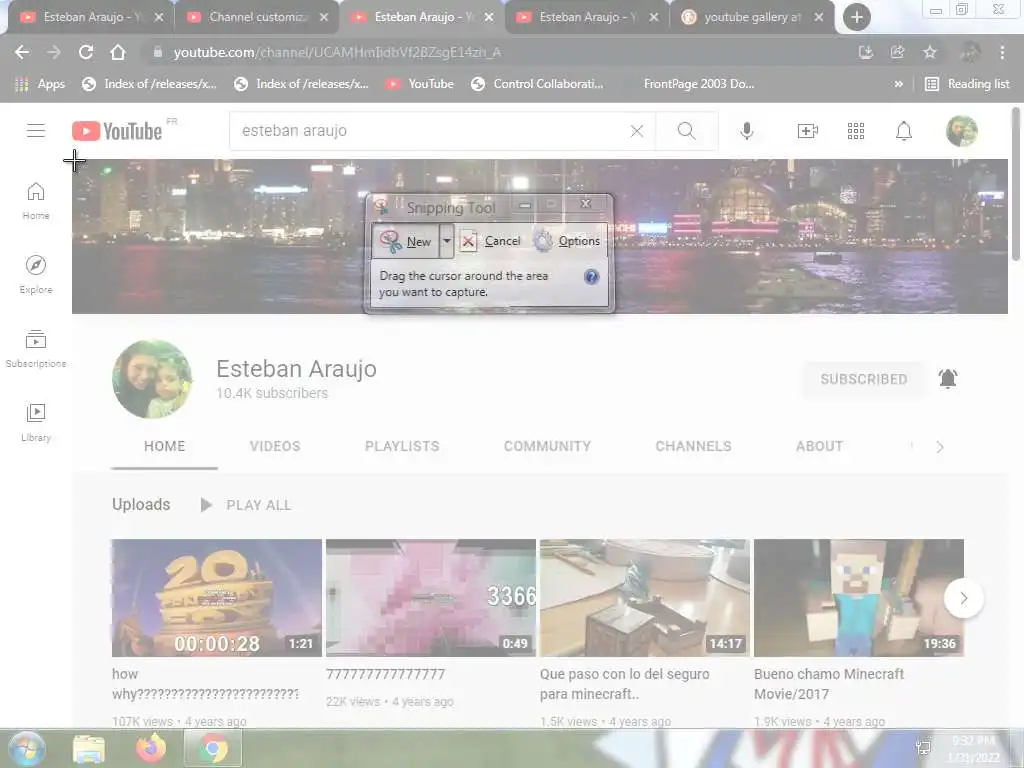The height and width of the screenshot is (768, 1024).
Task: Open Subscriptions in the sidebar
Action: (x=36, y=349)
